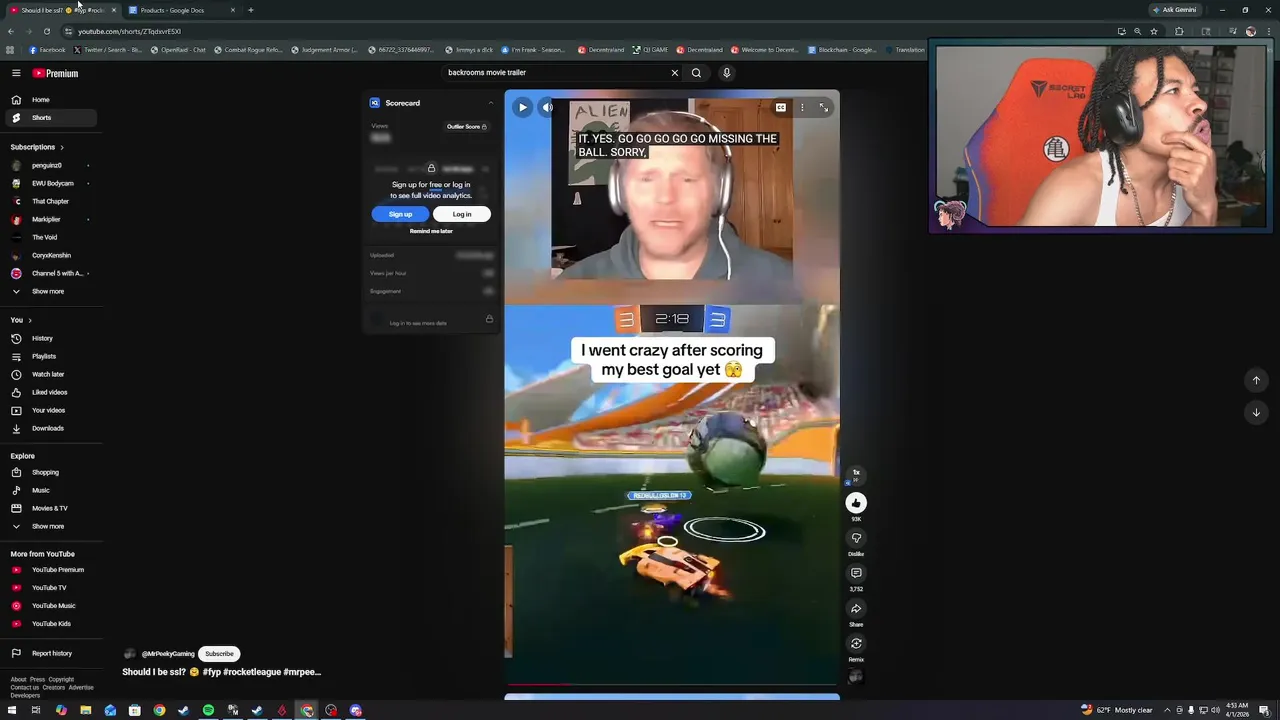Click Remind me later
This screenshot has width=1280, height=720.
tap(431, 231)
